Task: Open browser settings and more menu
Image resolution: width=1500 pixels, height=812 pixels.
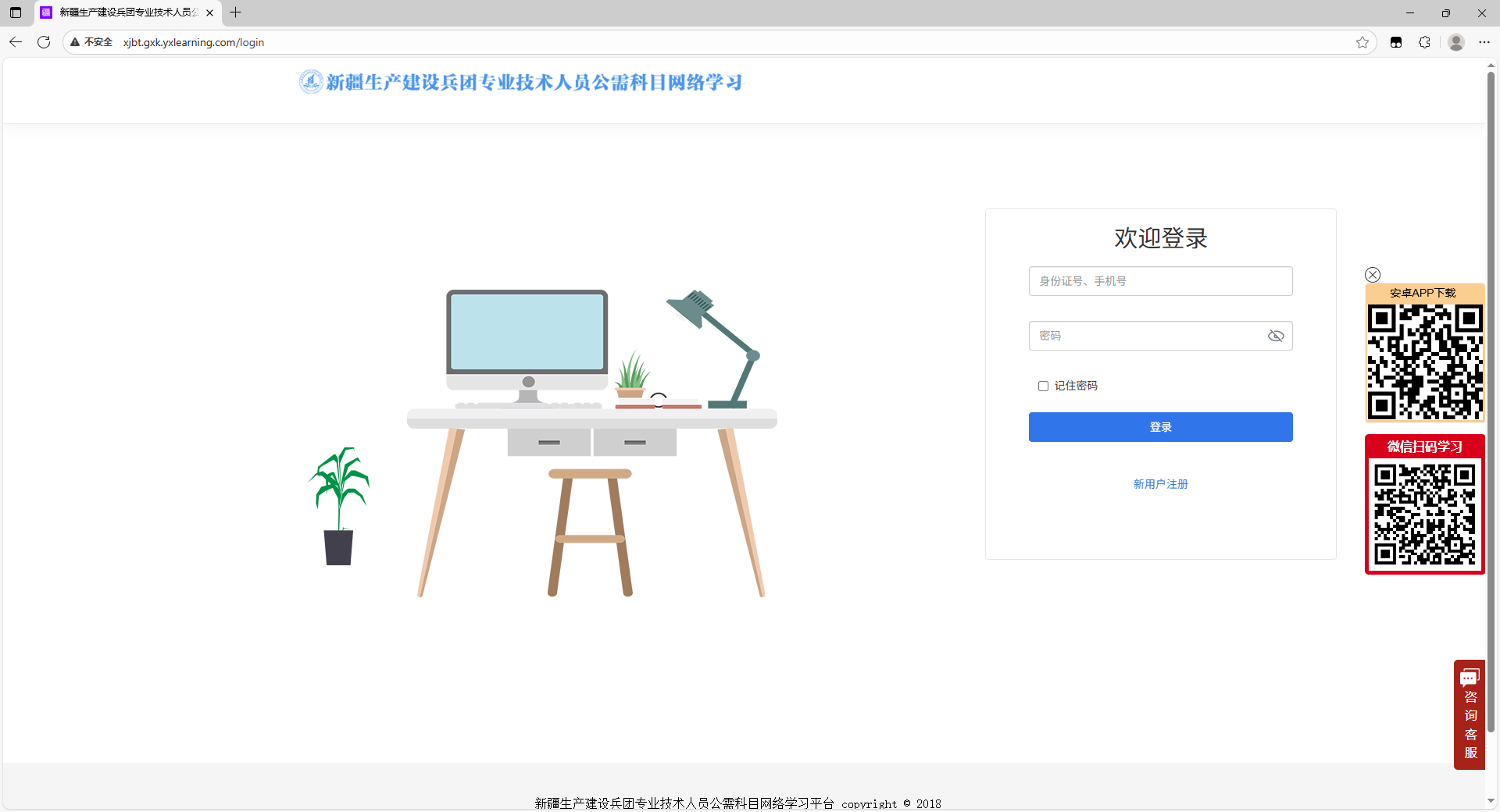Action: [1484, 42]
